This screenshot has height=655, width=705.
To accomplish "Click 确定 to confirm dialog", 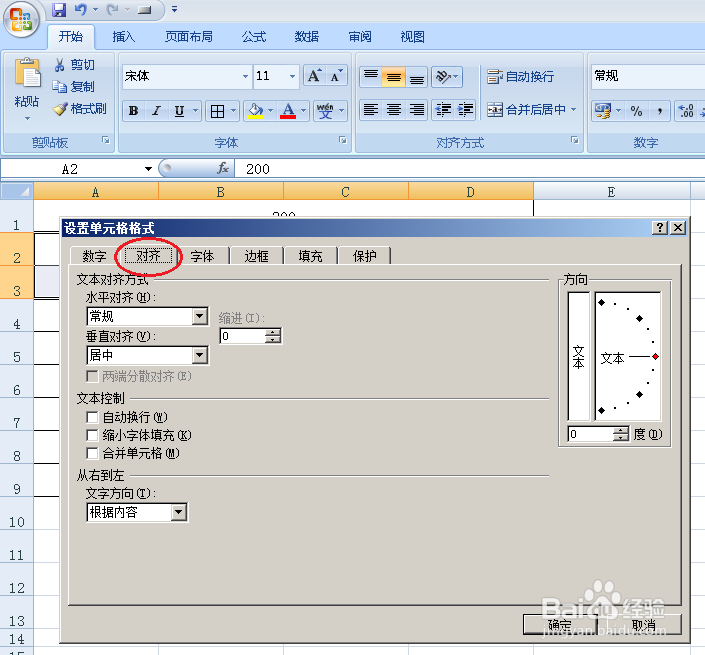I will [560, 625].
